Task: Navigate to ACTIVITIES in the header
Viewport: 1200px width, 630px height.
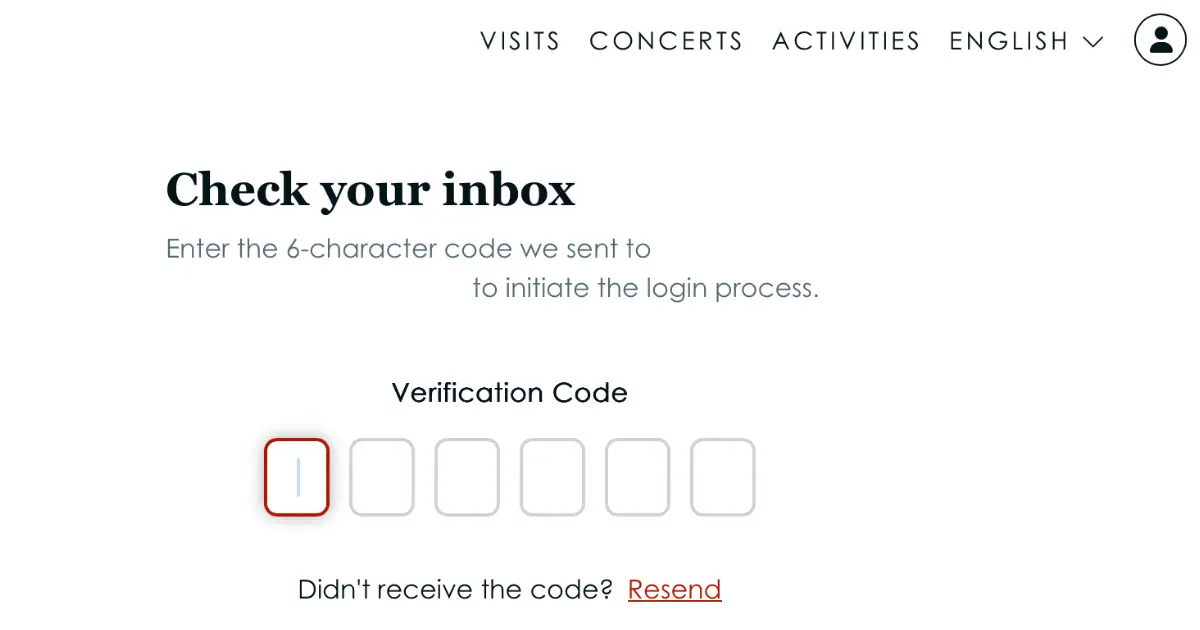Action: coord(846,41)
